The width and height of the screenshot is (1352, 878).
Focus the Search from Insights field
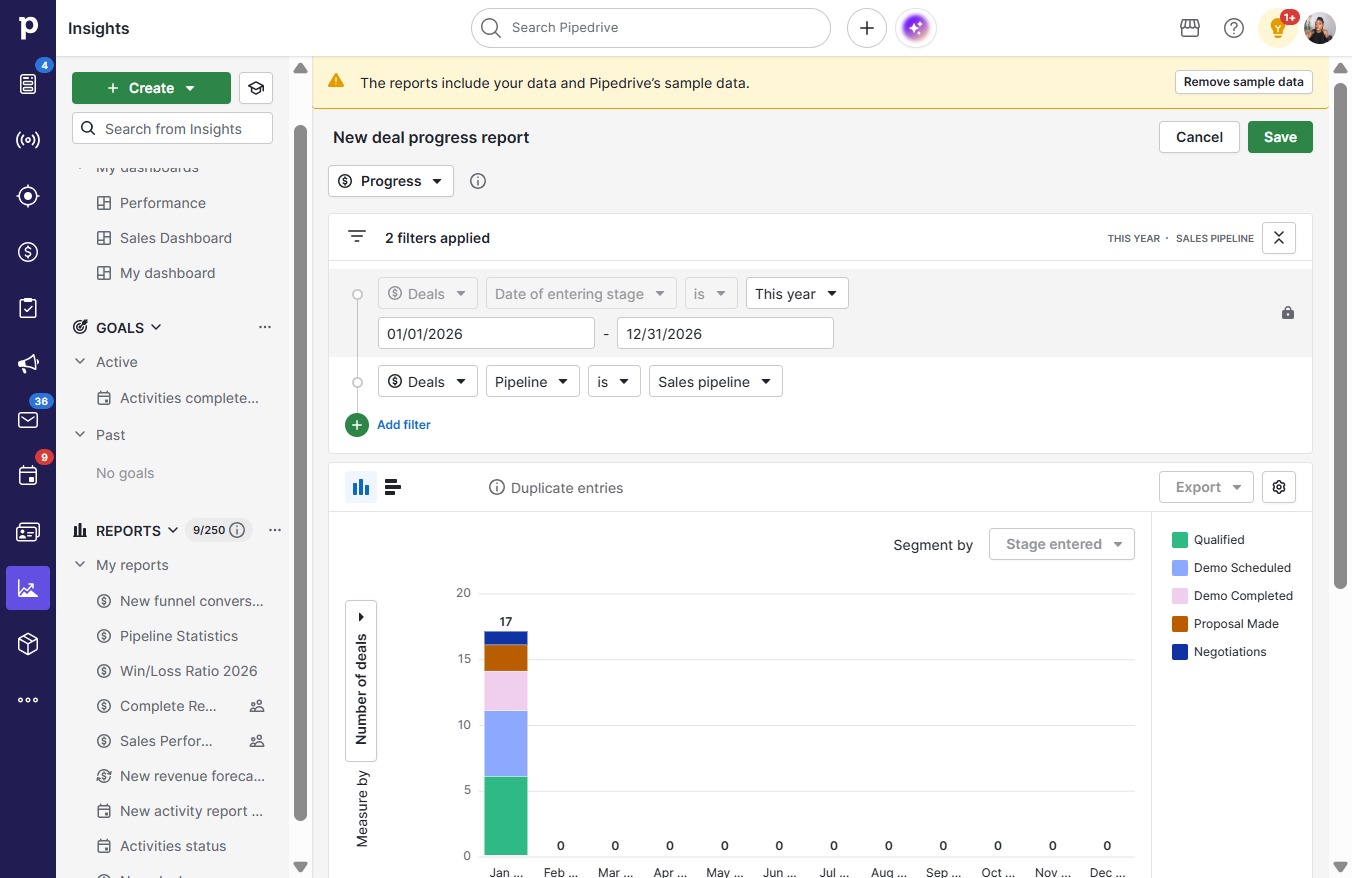[172, 128]
